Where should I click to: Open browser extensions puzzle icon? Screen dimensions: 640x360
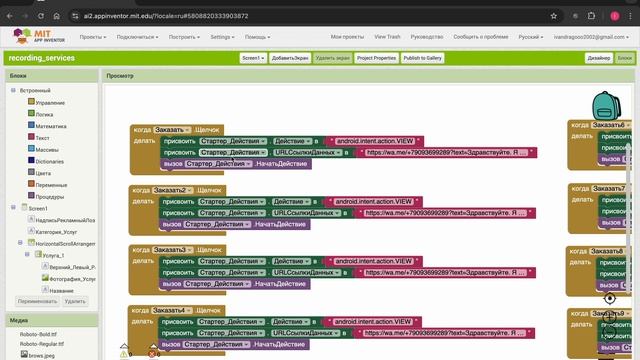[591, 16]
